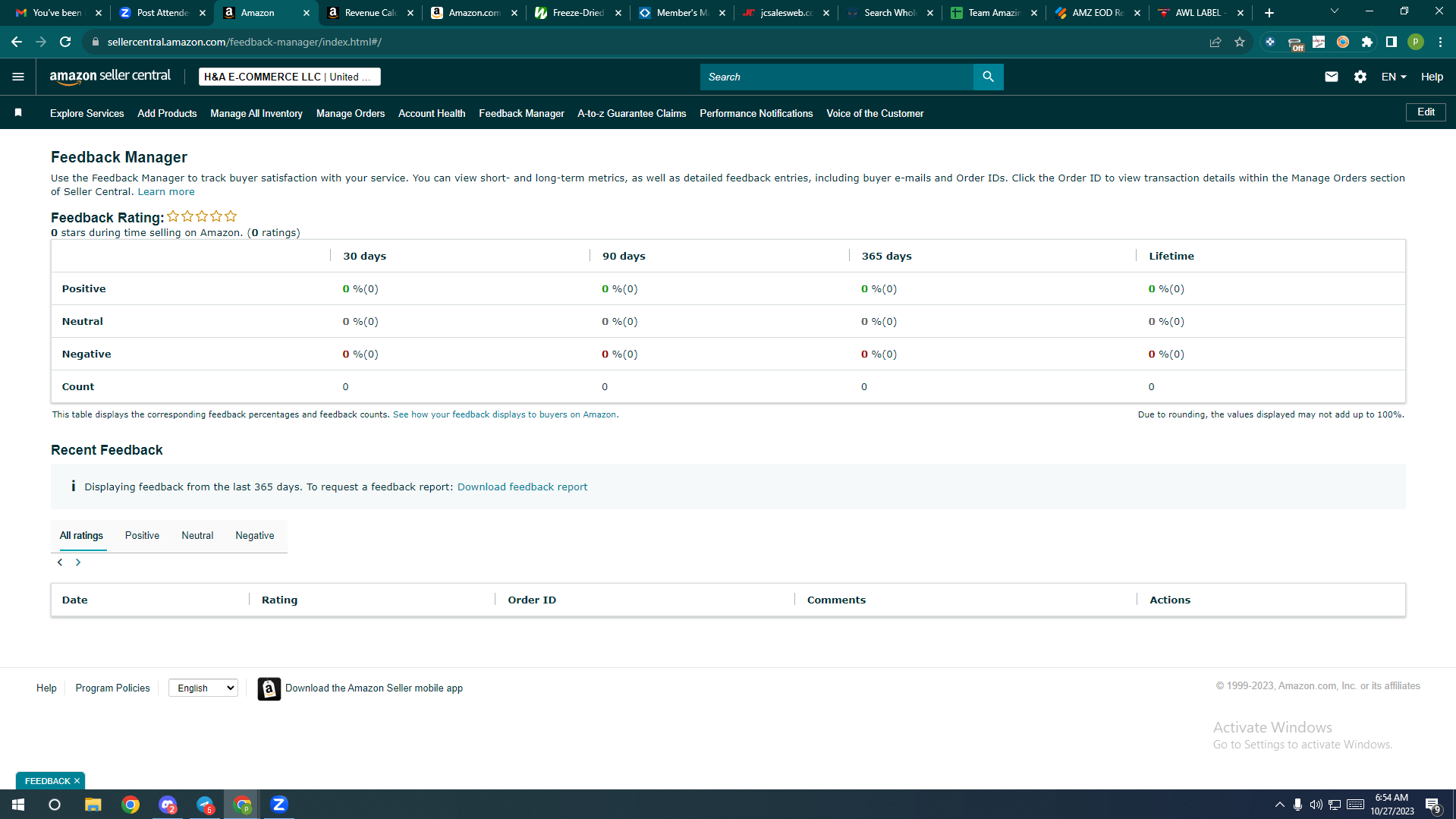Open the Chrome extensions puzzle icon
Image resolution: width=1456 pixels, height=819 pixels.
point(1367,42)
